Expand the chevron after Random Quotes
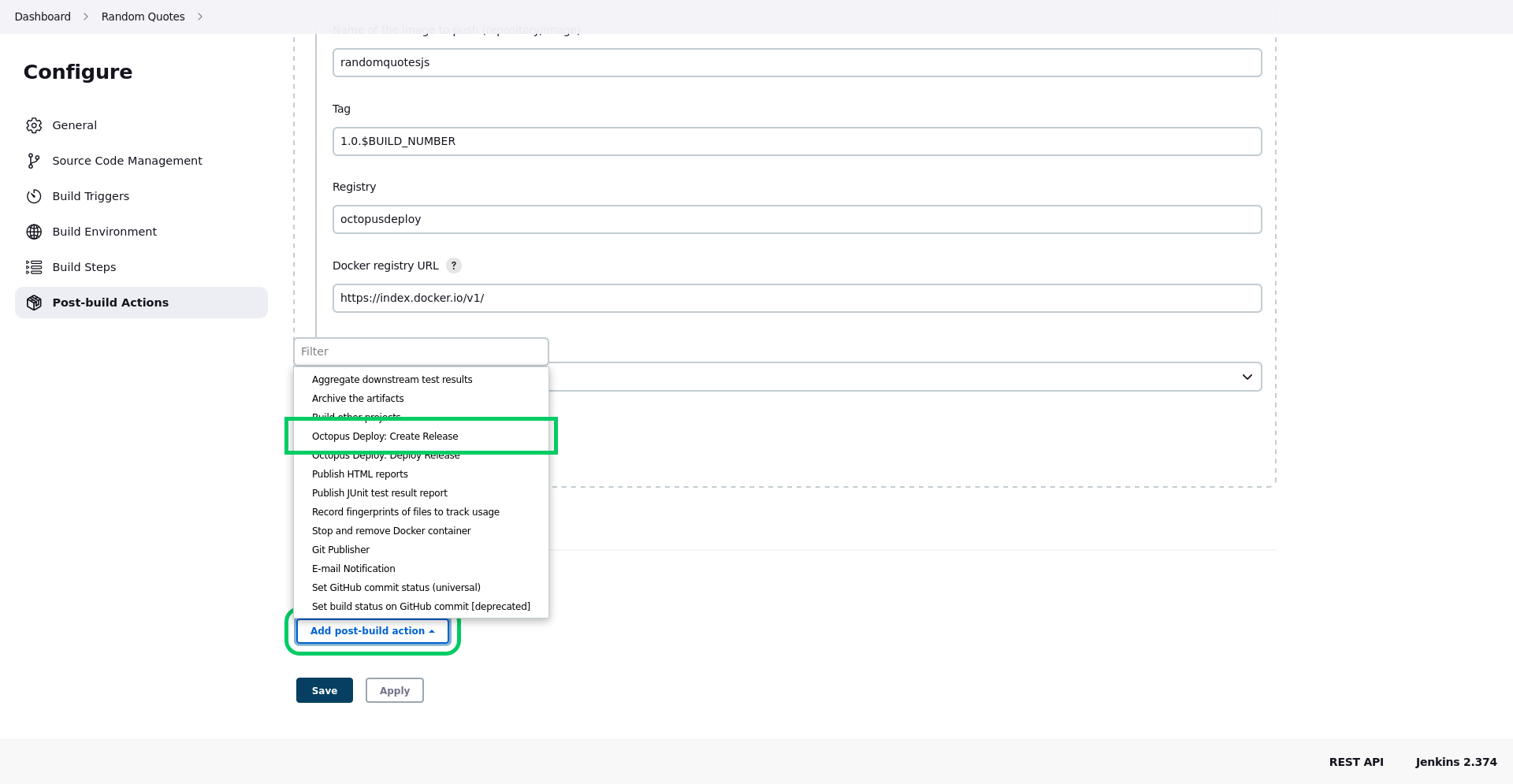This screenshot has width=1513, height=784. click(x=200, y=17)
